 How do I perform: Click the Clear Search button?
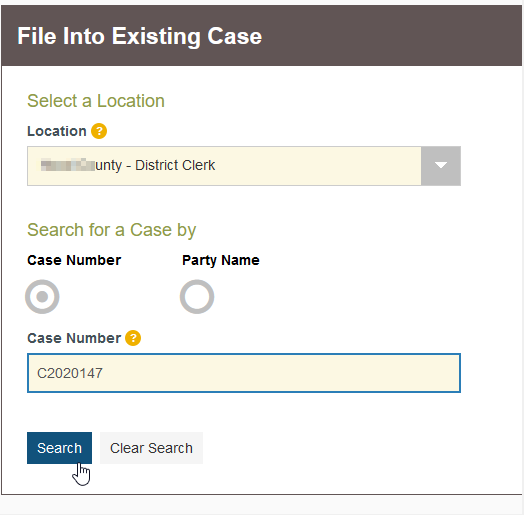pos(151,448)
